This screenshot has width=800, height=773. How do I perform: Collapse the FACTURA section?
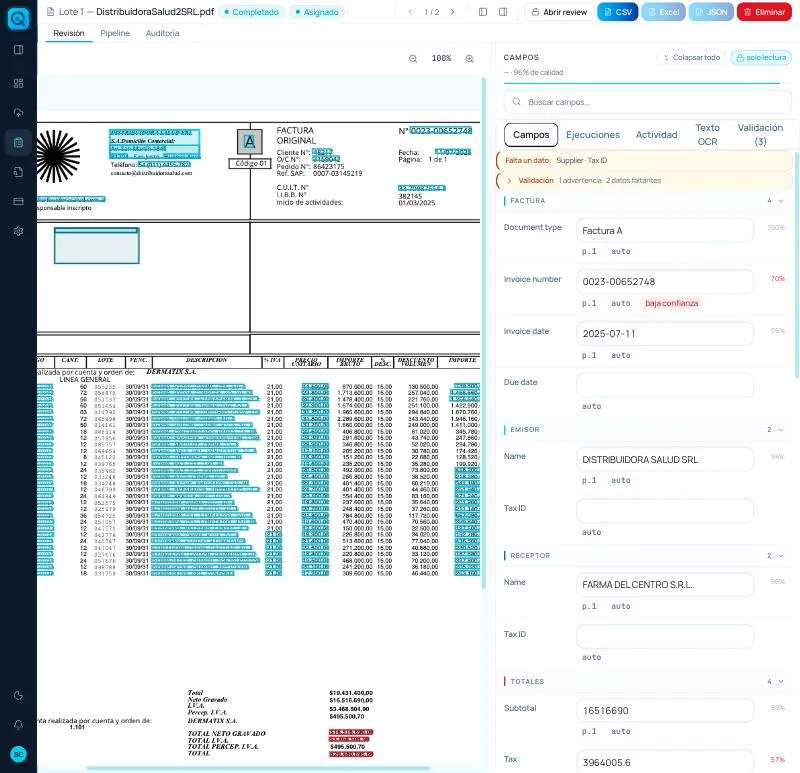coord(781,201)
